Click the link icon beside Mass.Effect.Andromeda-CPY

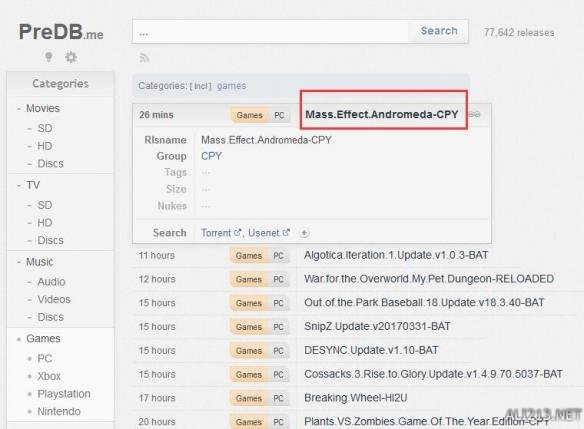[x=474, y=114]
